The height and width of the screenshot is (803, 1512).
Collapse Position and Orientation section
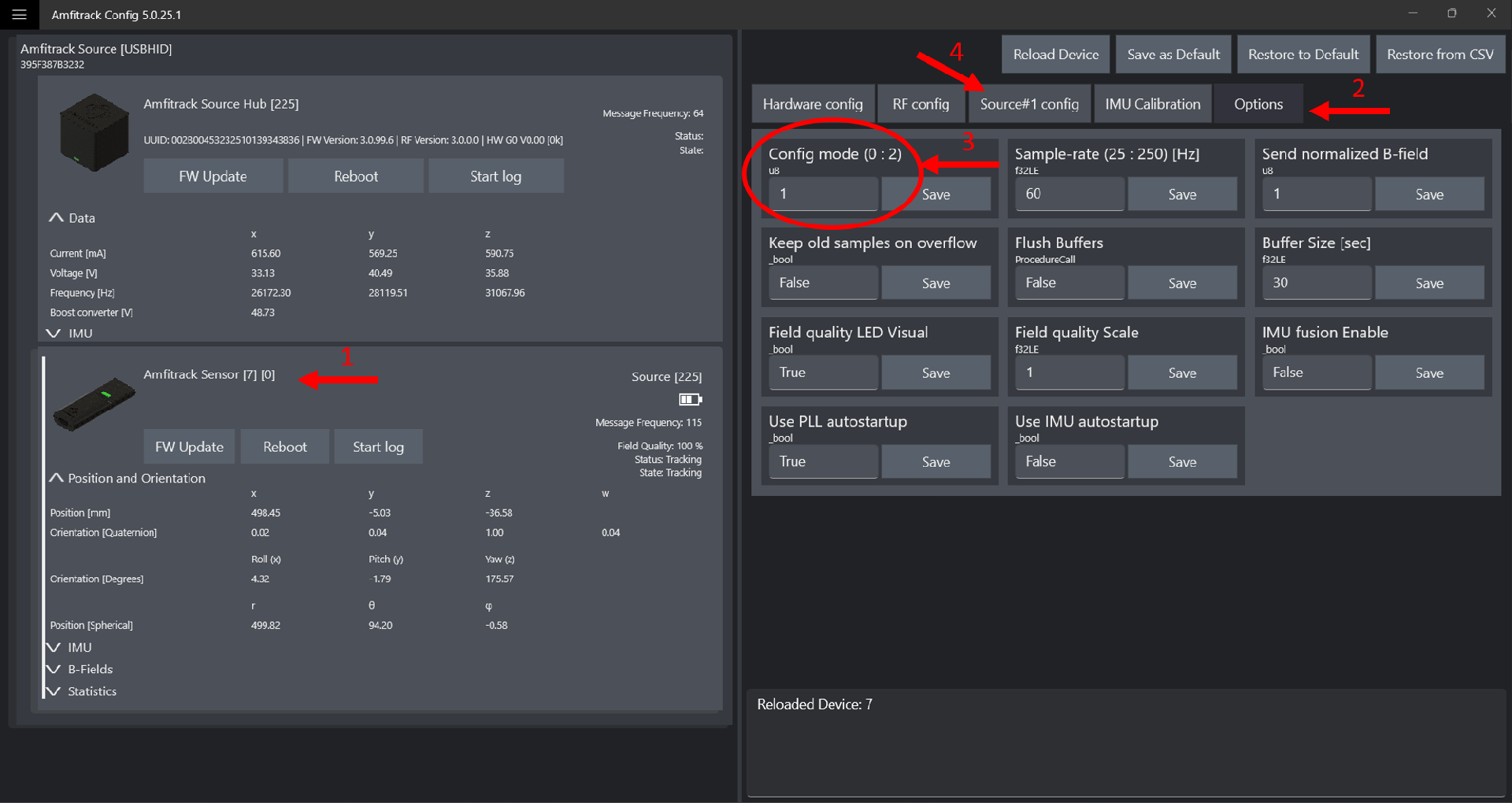coord(56,478)
